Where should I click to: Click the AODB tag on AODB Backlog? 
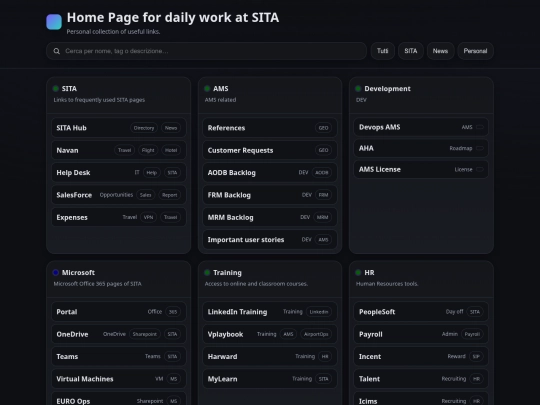tap(322, 173)
